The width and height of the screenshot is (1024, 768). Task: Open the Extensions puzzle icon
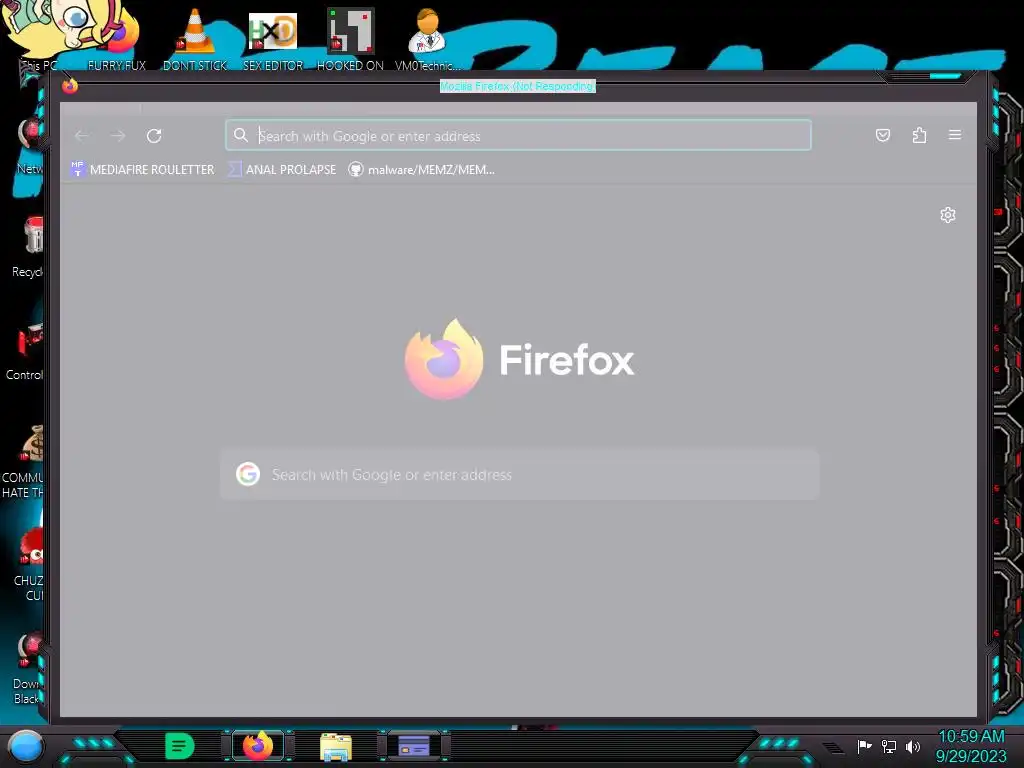[x=920, y=135]
